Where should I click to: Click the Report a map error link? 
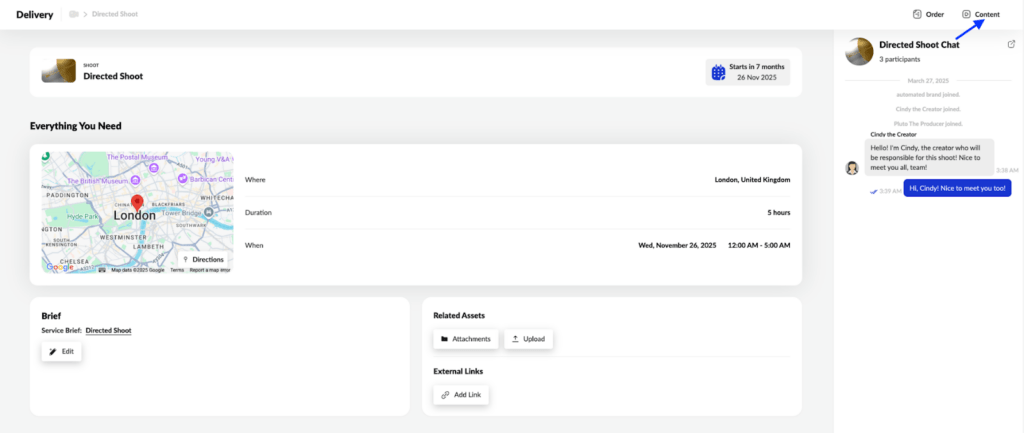point(210,270)
